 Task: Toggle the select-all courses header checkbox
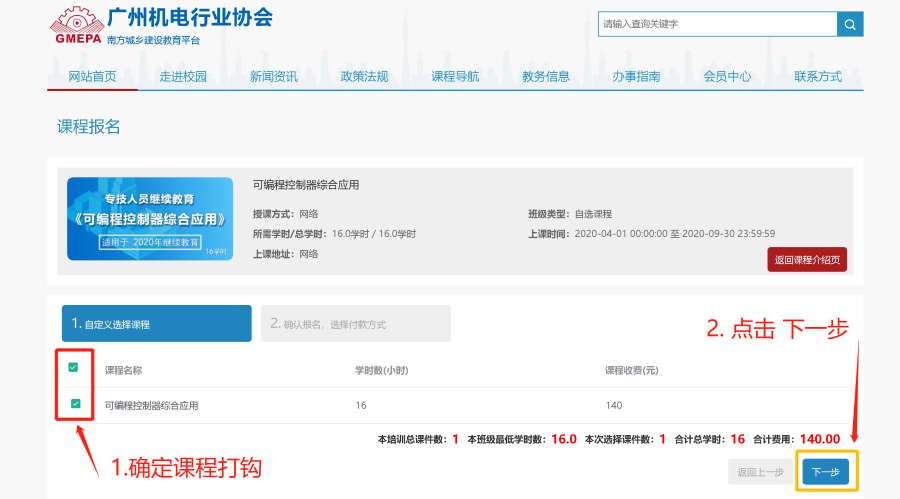point(73,368)
